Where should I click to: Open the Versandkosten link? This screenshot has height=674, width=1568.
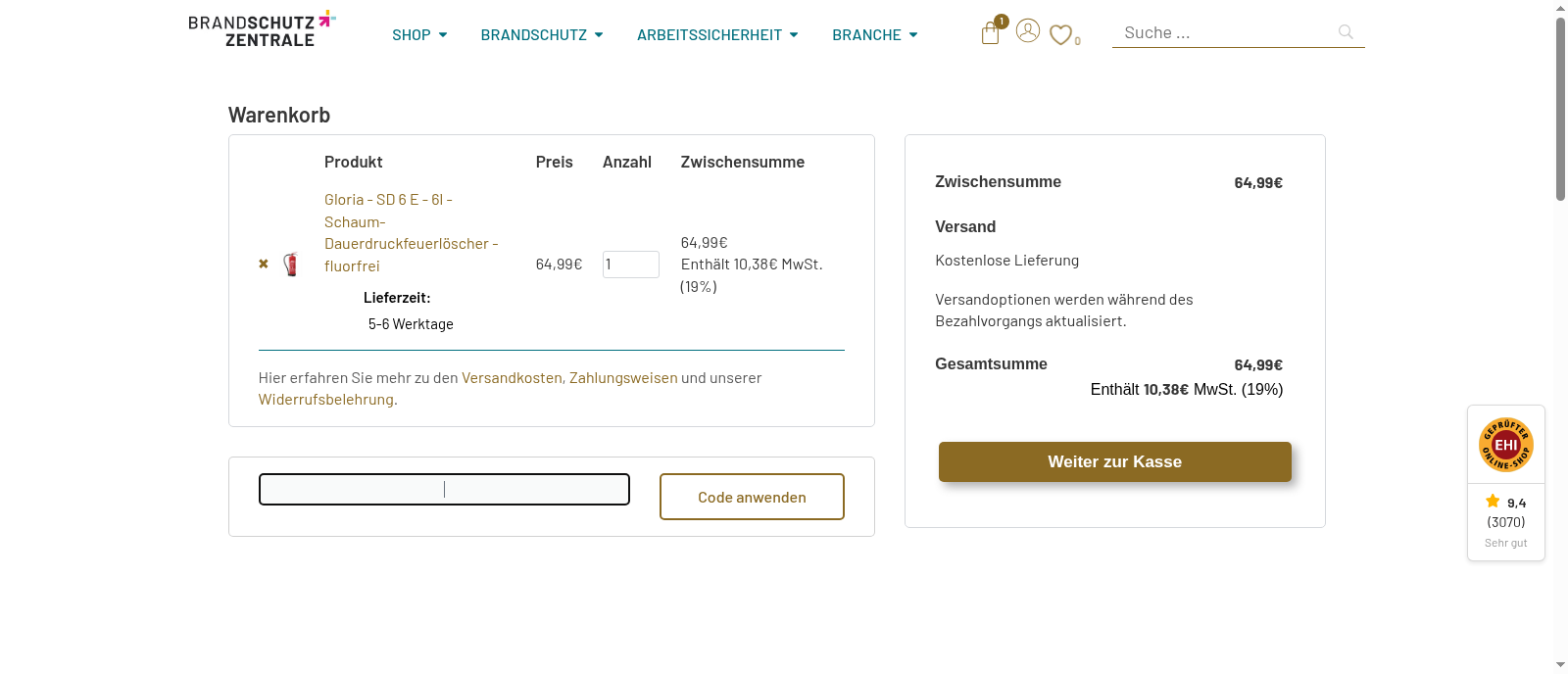point(512,377)
